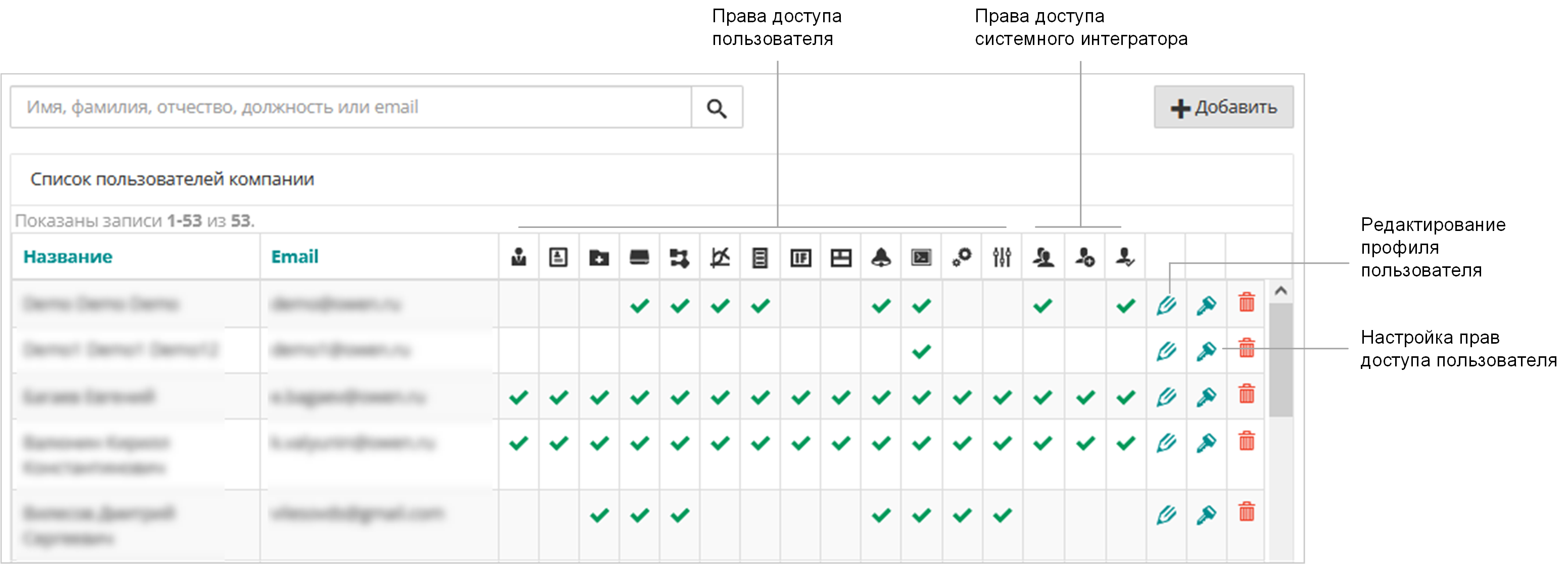1568x564 pixels.
Task: Delete the first listed user via trash icon
Action: click(x=1247, y=302)
